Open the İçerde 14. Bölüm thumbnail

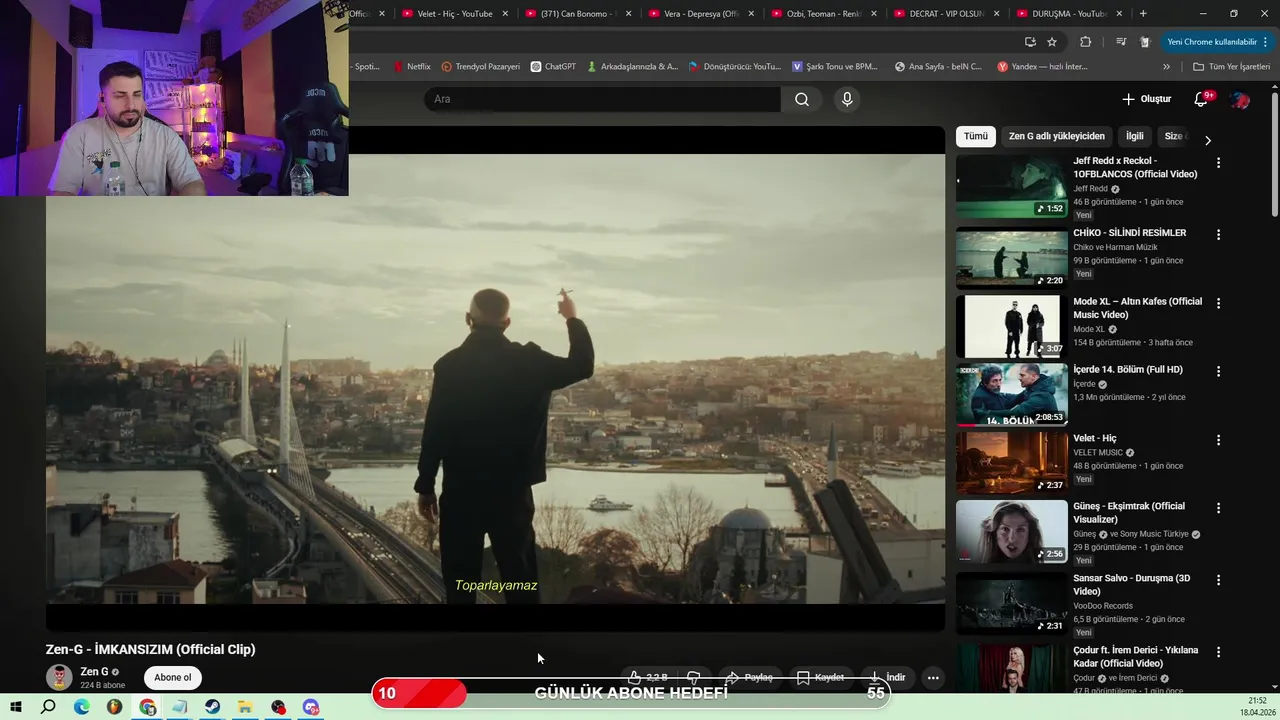pyautogui.click(x=1011, y=395)
